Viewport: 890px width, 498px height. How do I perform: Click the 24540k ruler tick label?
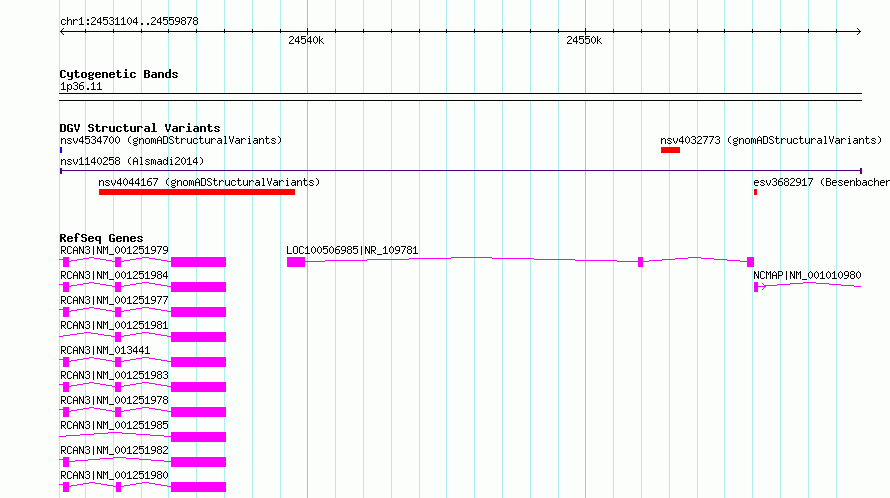[306, 40]
